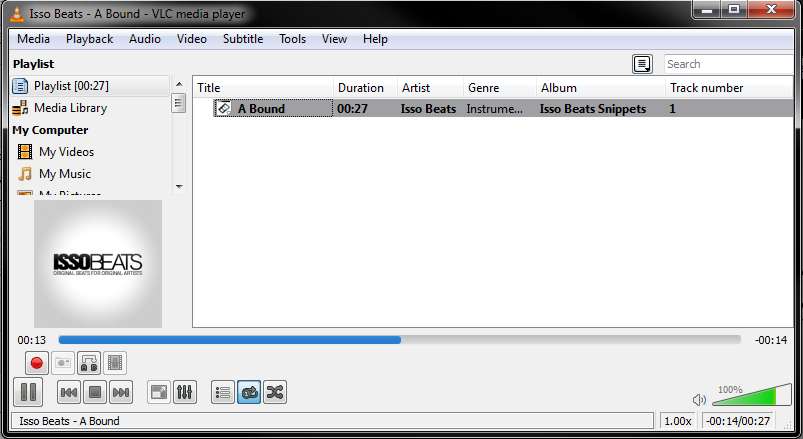The height and width of the screenshot is (439, 803).
Task: Select Media Library in the sidebar
Action: (70, 108)
